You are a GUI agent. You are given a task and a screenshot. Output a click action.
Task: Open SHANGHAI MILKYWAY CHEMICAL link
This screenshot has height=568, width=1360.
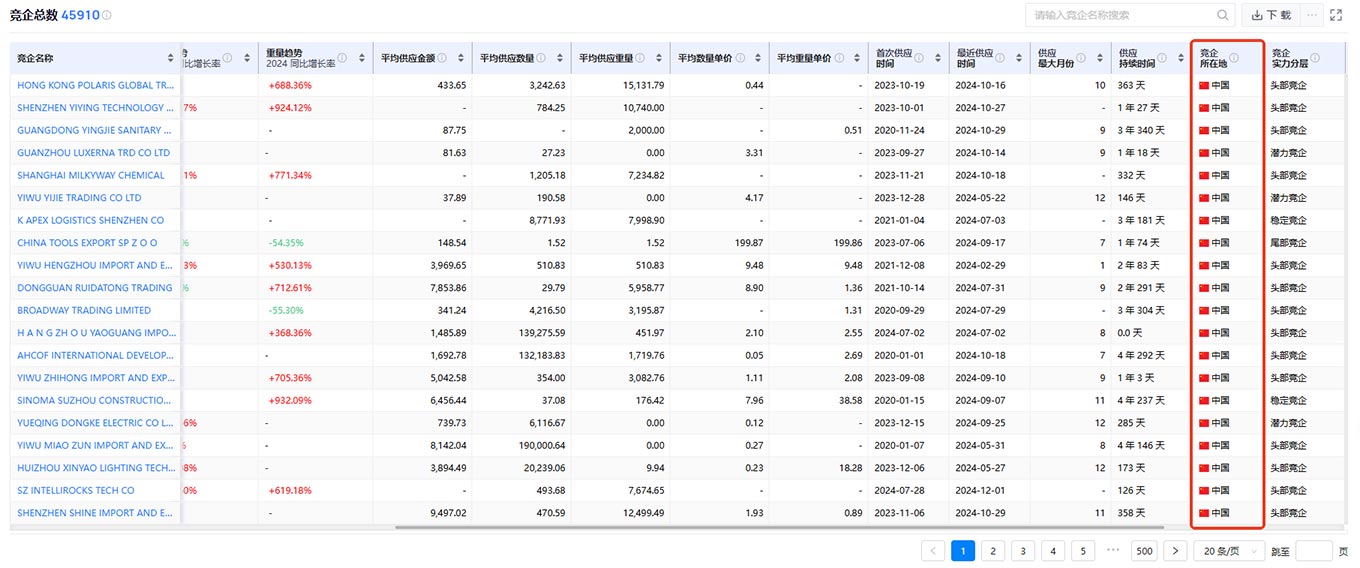pyautogui.click(x=91, y=176)
